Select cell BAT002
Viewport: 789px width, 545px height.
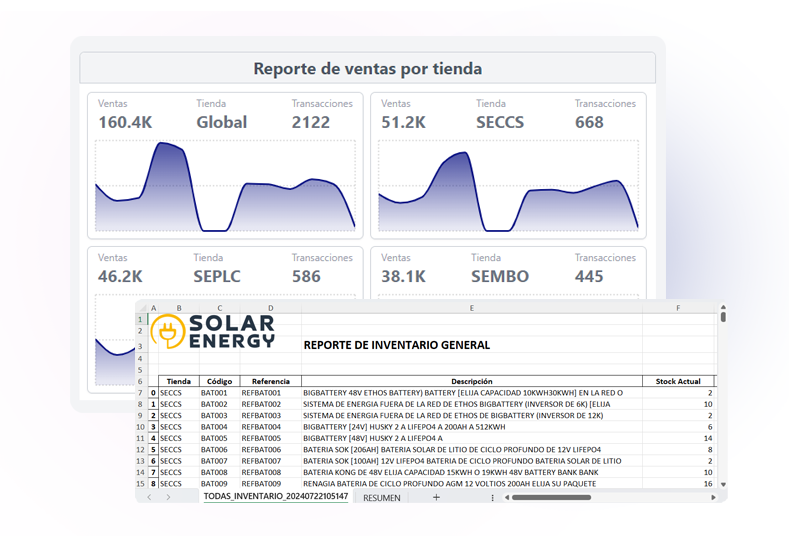click(219, 404)
